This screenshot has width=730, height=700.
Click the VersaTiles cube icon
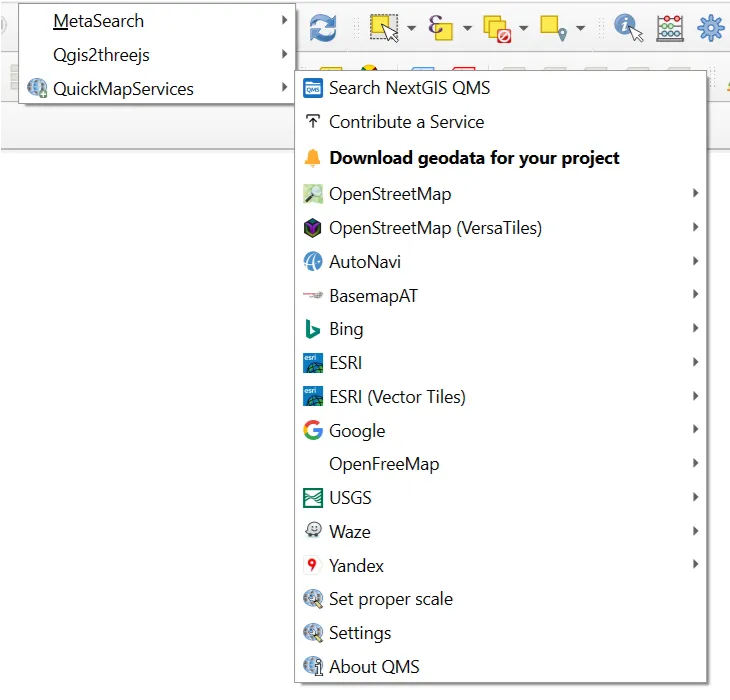click(313, 228)
